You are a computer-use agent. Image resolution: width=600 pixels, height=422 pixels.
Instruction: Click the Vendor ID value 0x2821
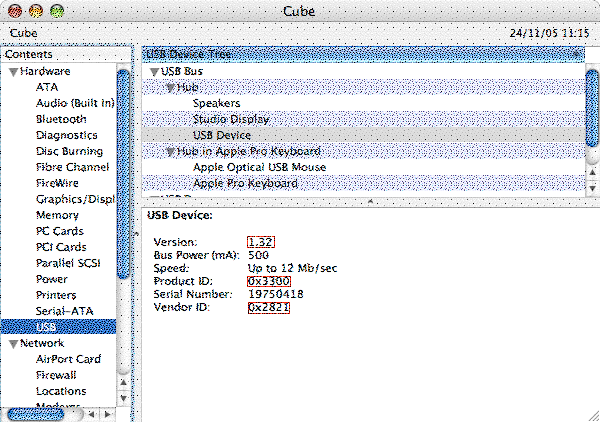click(x=269, y=308)
